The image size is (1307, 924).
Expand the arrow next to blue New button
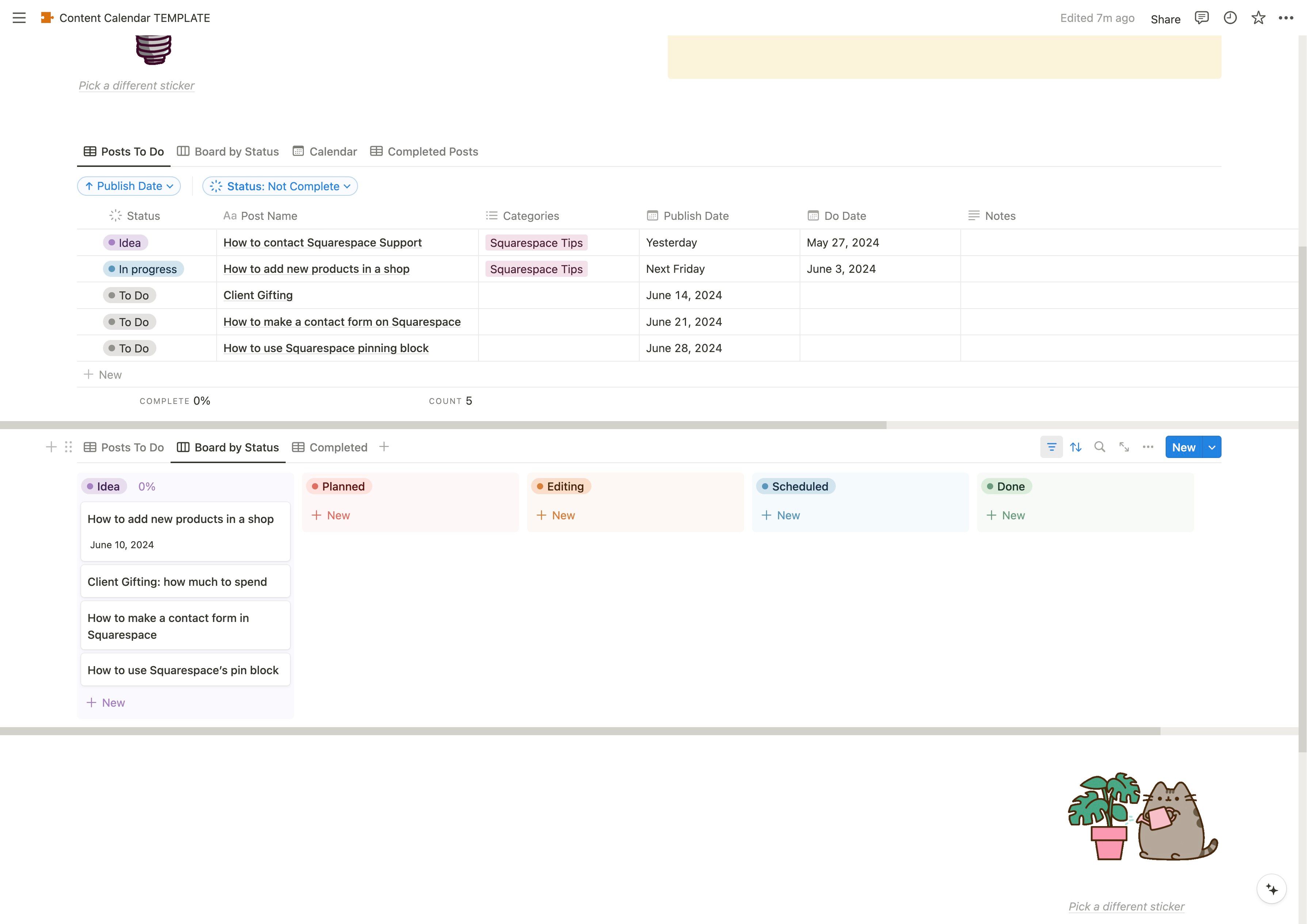click(x=1212, y=447)
